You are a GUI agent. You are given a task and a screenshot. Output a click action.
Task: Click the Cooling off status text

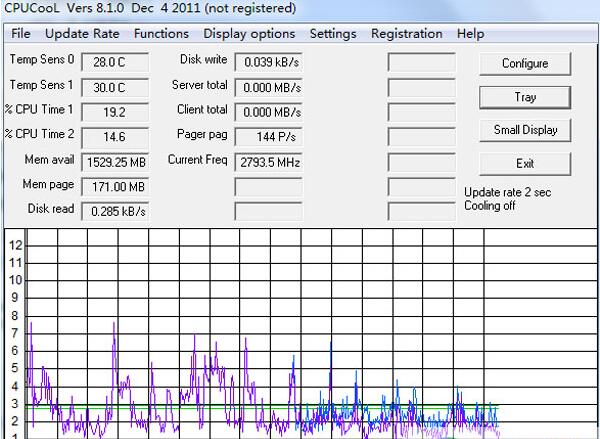pyautogui.click(x=490, y=206)
